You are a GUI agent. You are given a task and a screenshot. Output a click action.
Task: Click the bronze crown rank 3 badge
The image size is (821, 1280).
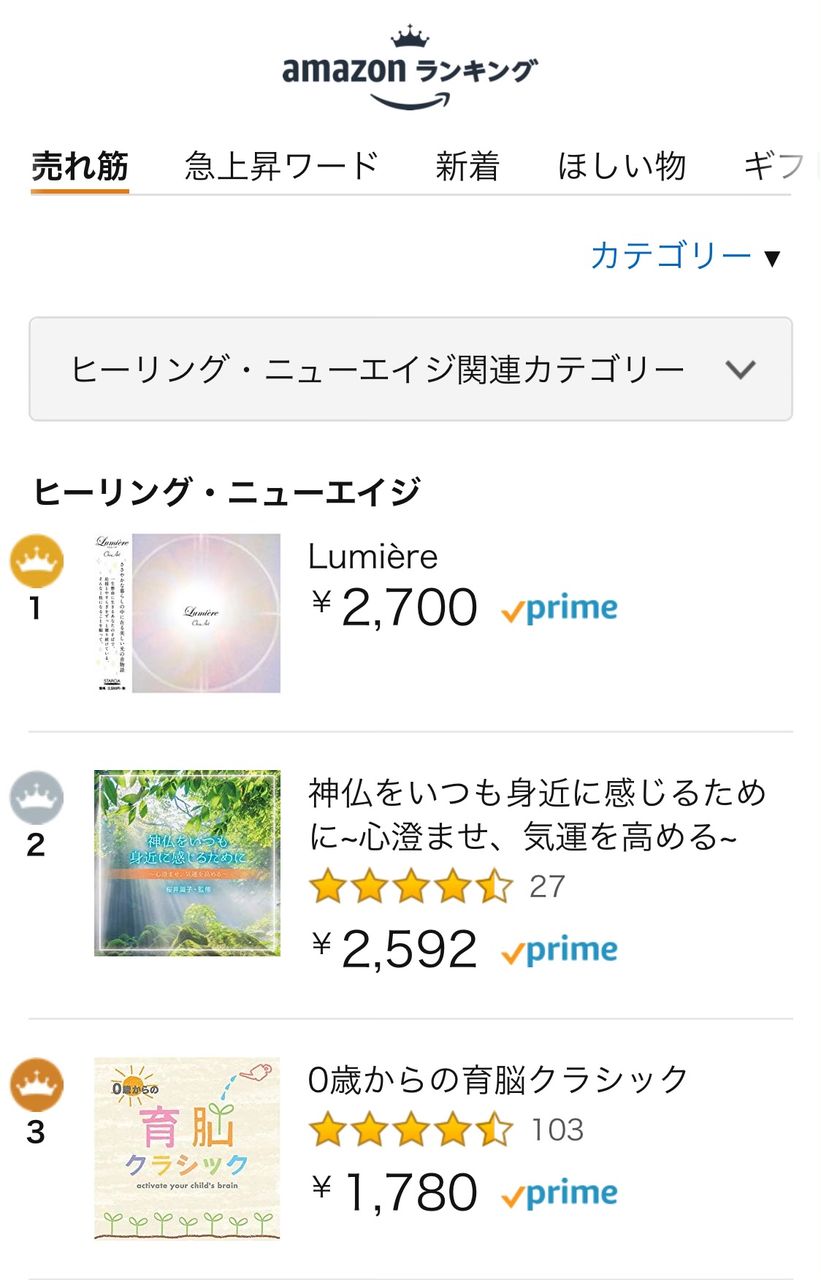(36, 1086)
